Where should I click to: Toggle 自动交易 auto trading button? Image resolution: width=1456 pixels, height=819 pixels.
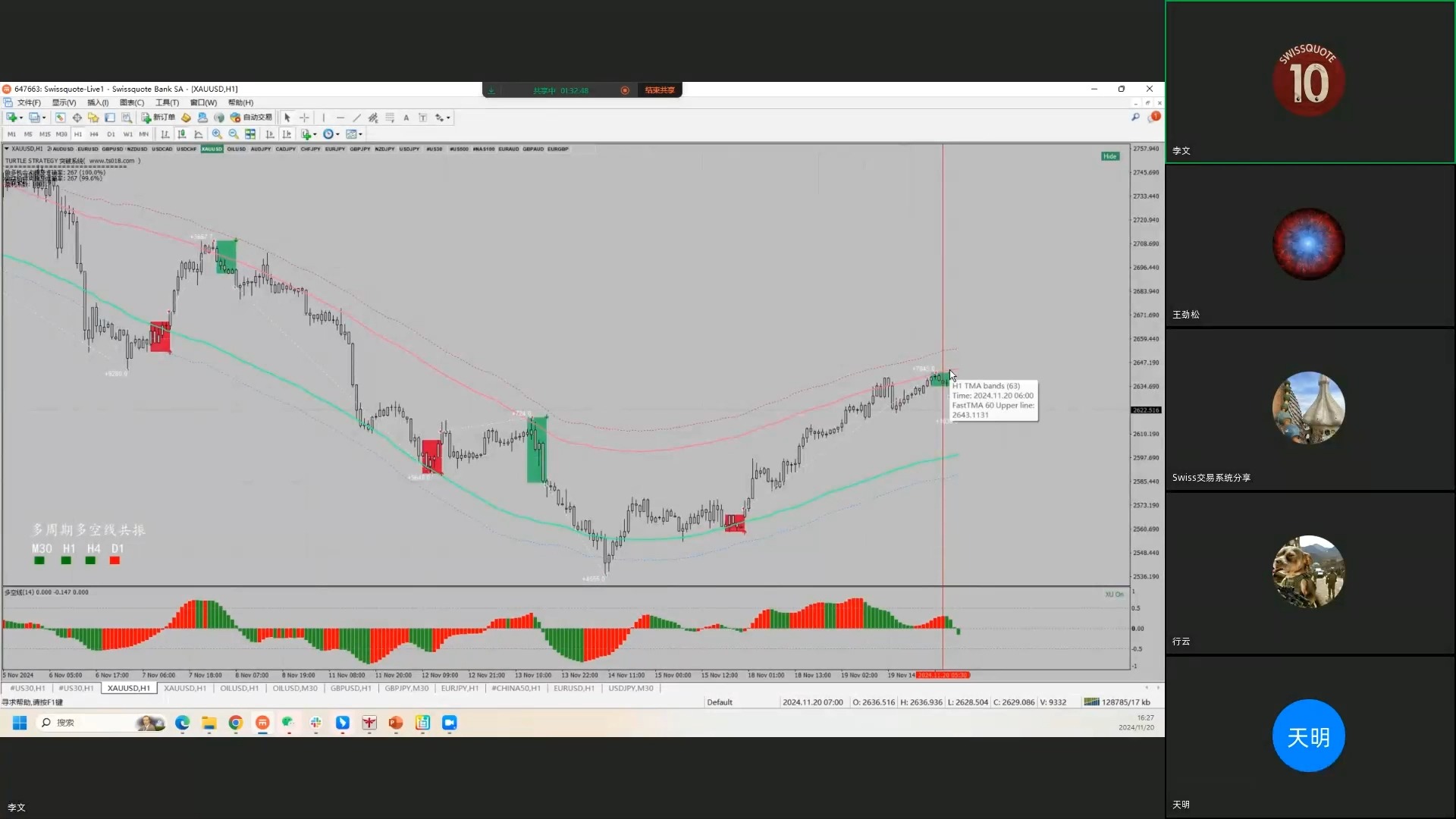[252, 118]
